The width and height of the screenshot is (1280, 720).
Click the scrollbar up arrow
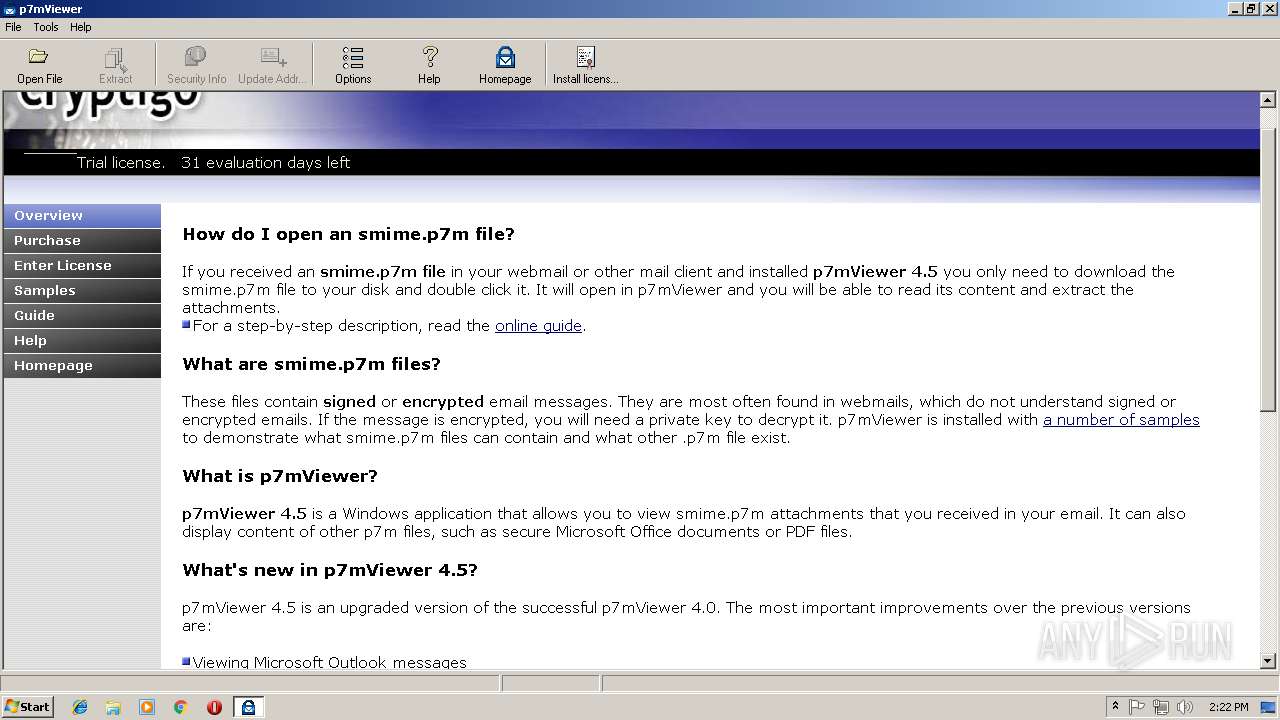(x=1268, y=100)
